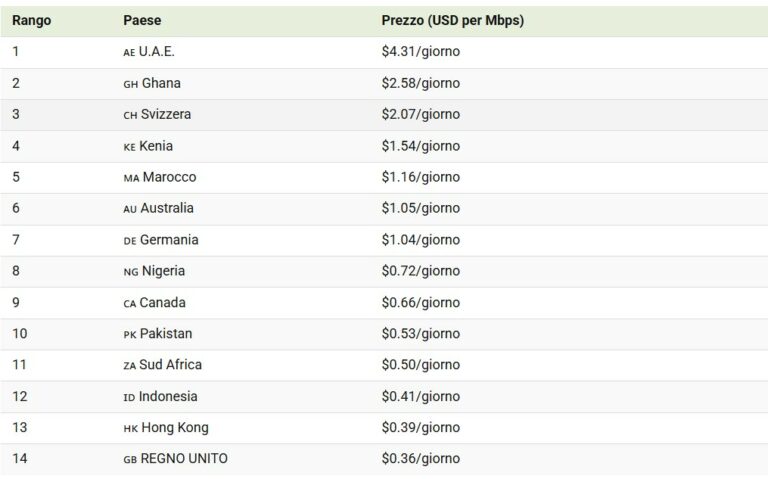768x479 pixels.
Task: Click the Prezzo (USD per Mbps) header
Action: click(x=453, y=20)
